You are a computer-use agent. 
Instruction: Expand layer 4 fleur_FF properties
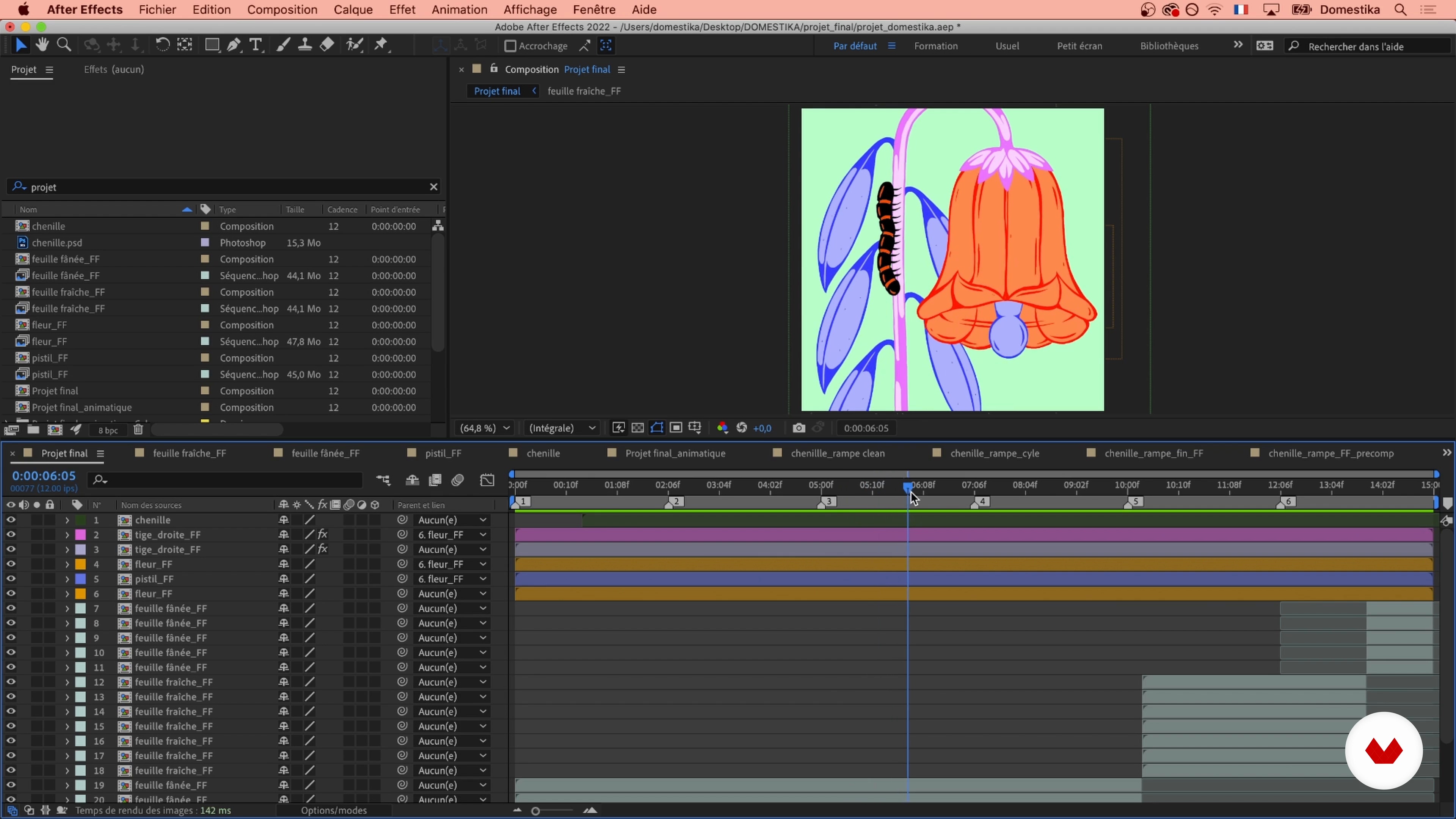(67, 564)
